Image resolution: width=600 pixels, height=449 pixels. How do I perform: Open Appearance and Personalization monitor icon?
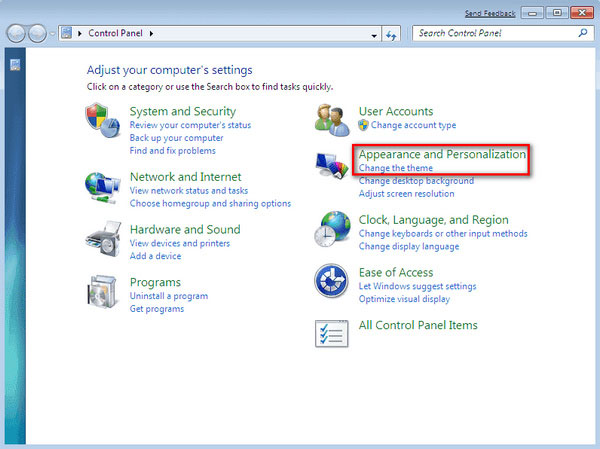[x=332, y=165]
